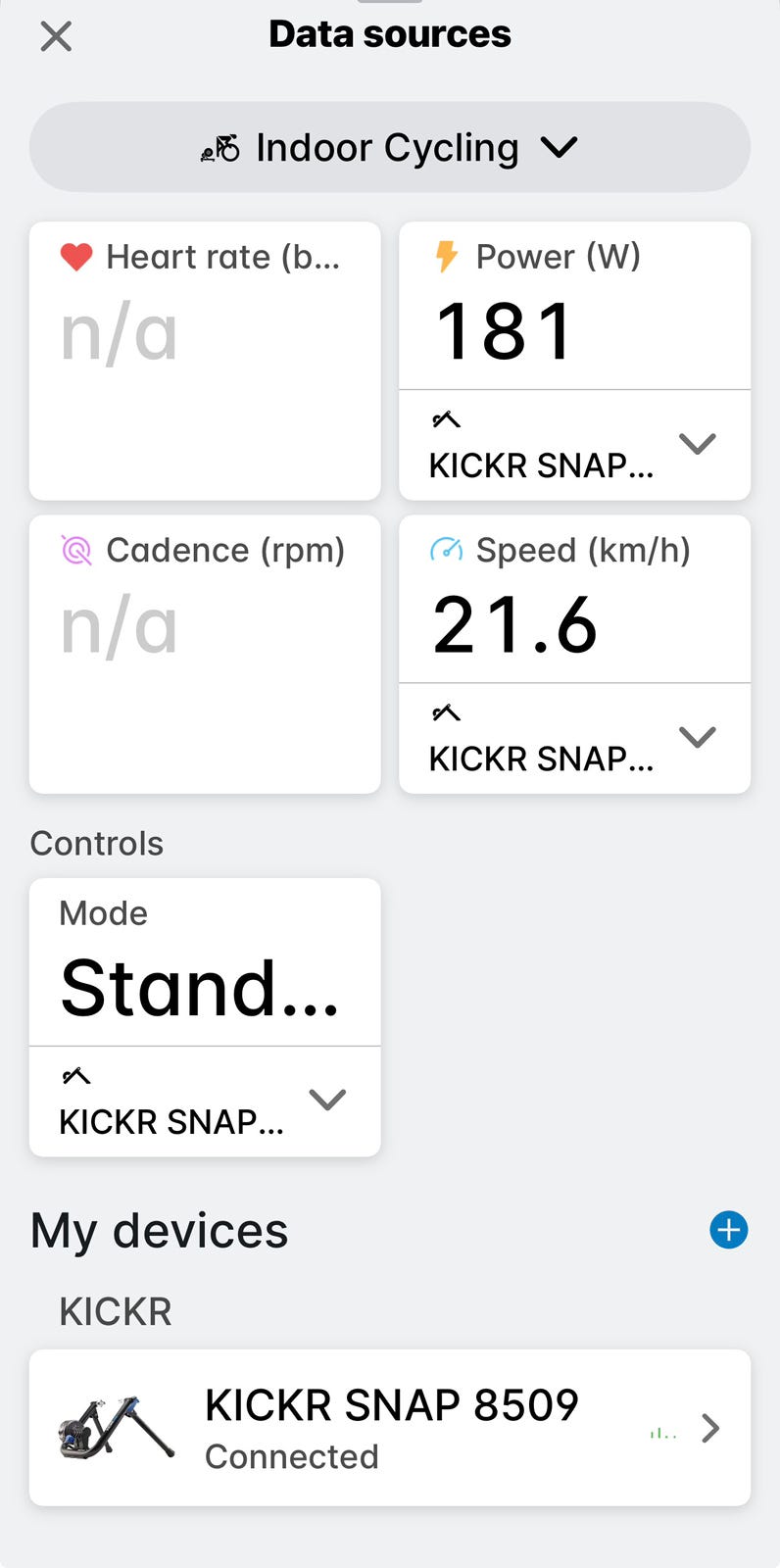
Task: Tap the green signal strength indicator
Action: point(663,1433)
